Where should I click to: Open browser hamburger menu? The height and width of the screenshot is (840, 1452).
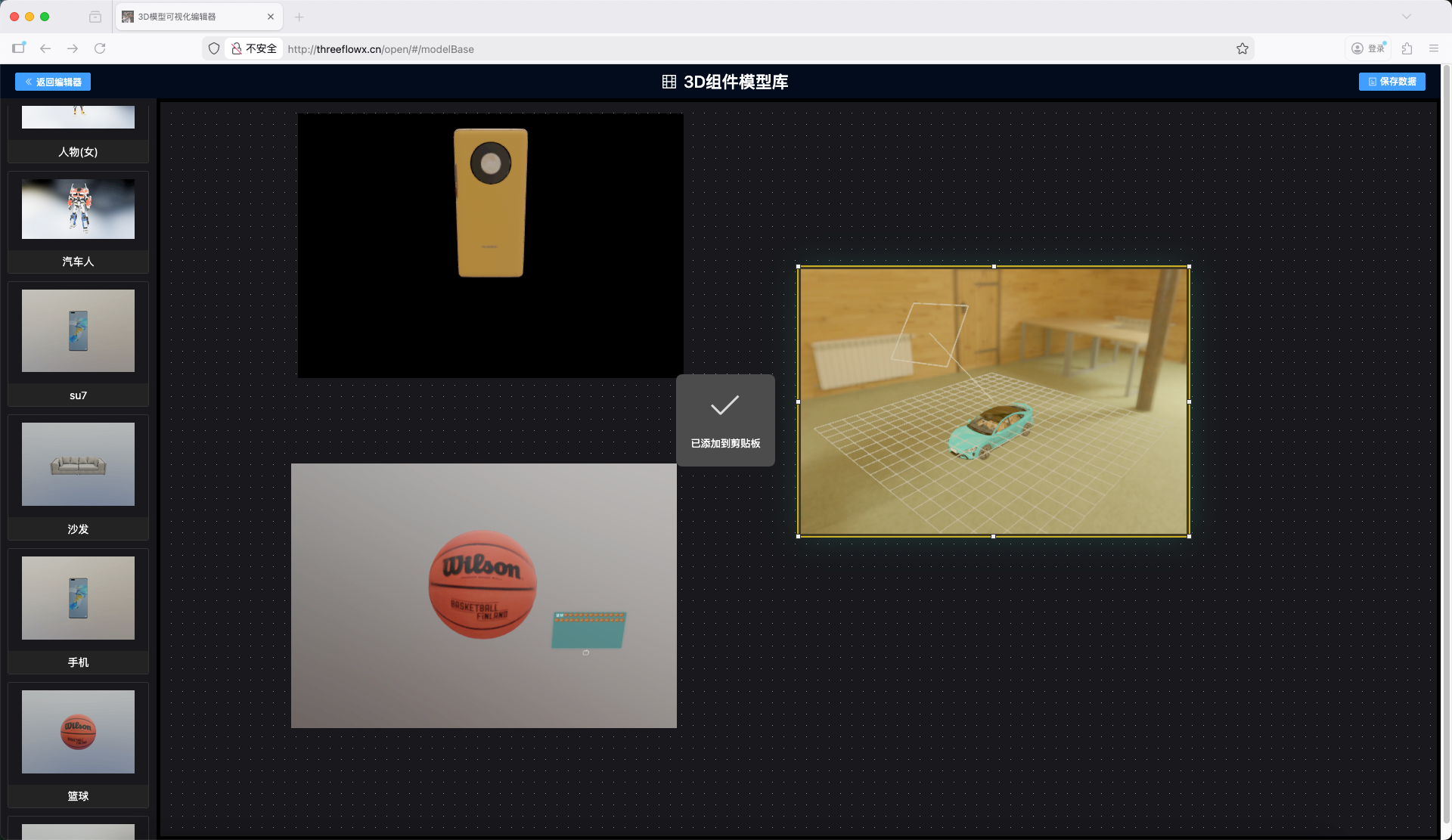(x=1434, y=48)
